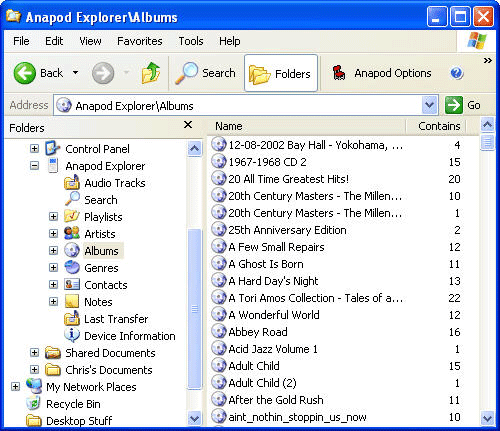Open the View menu

coord(90,41)
